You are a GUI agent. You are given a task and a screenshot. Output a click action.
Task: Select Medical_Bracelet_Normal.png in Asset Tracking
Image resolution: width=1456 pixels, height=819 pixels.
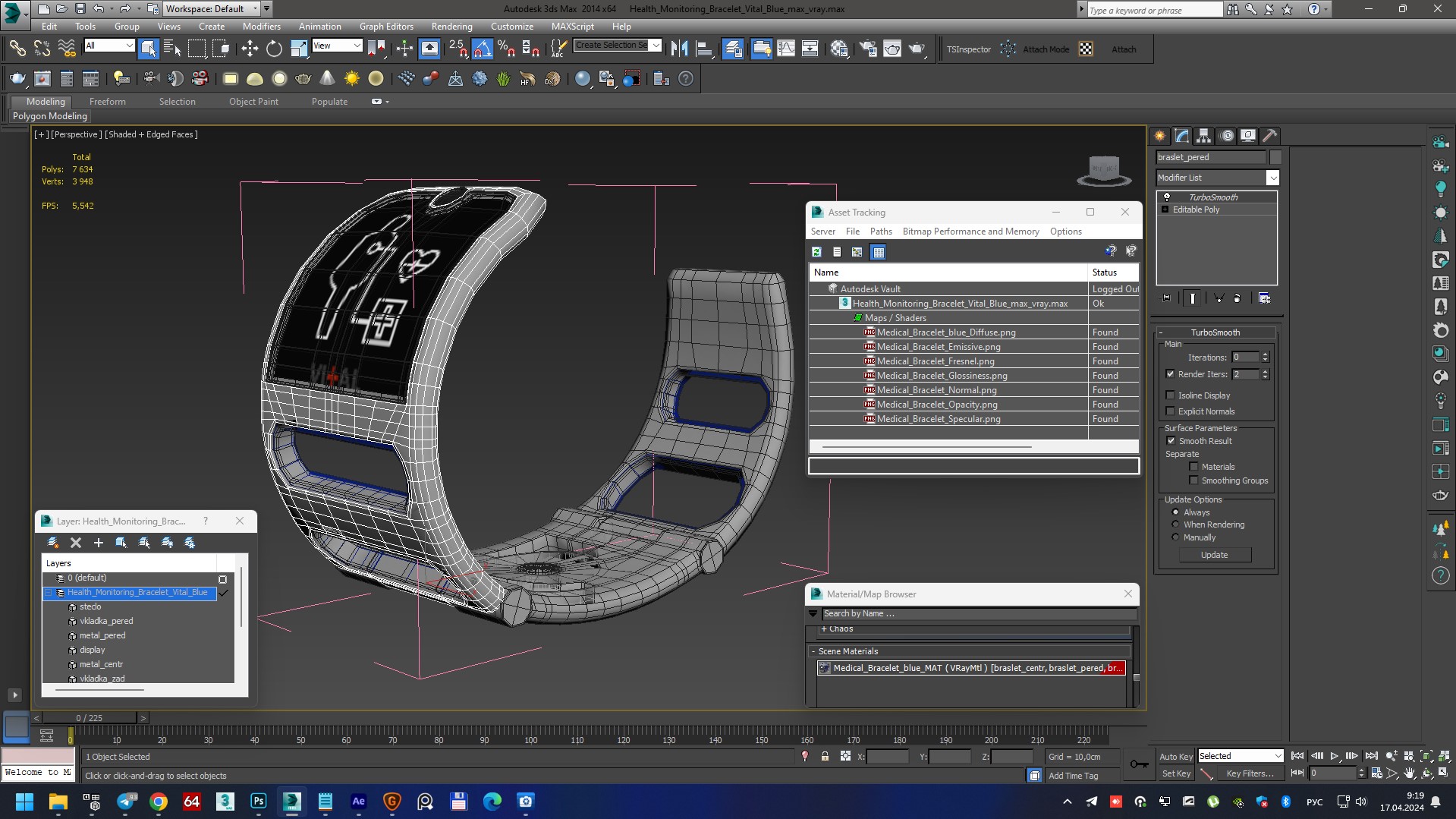point(936,390)
